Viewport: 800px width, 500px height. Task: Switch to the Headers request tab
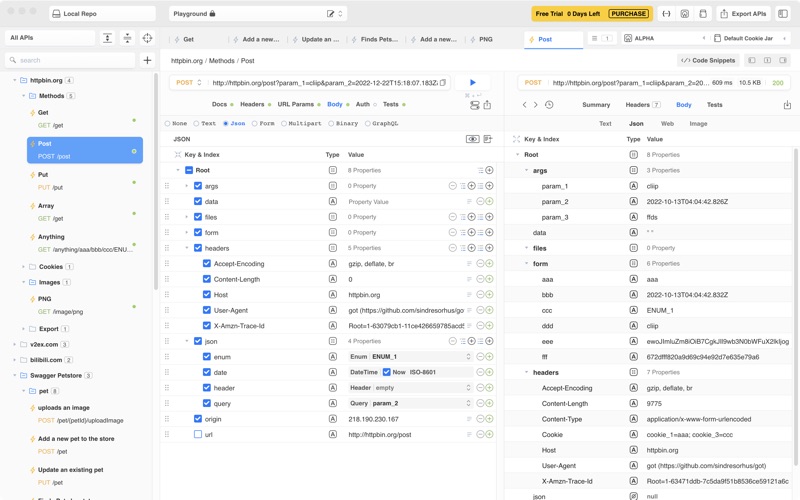click(x=252, y=104)
